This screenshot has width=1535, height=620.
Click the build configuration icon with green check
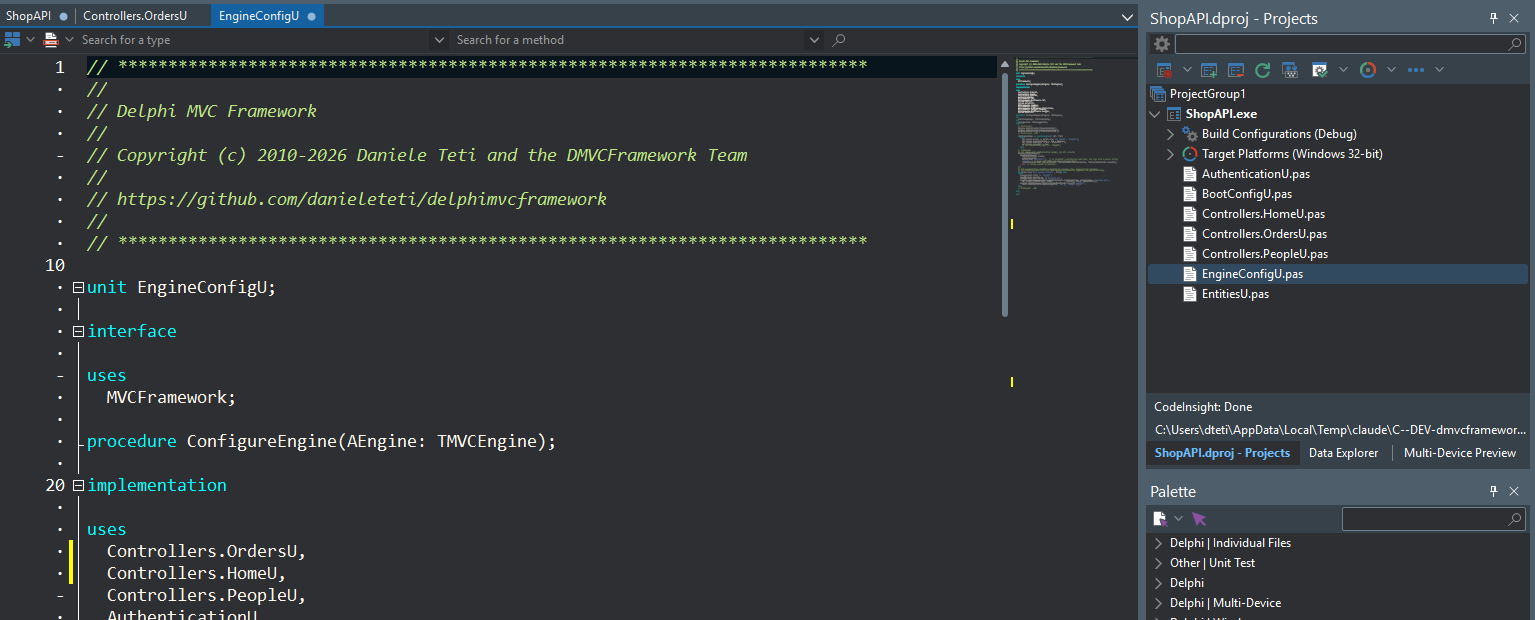1320,70
